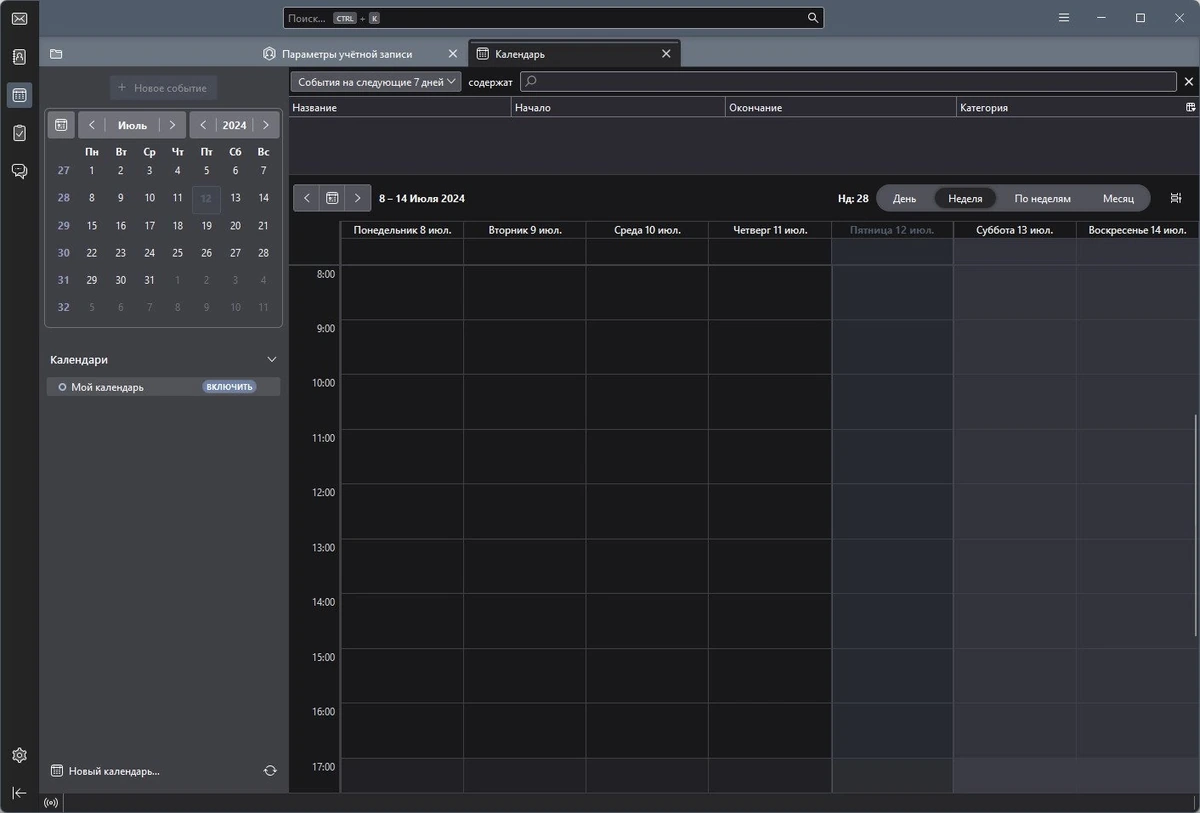
Task: Sort events by Название column
Action: click(400, 107)
